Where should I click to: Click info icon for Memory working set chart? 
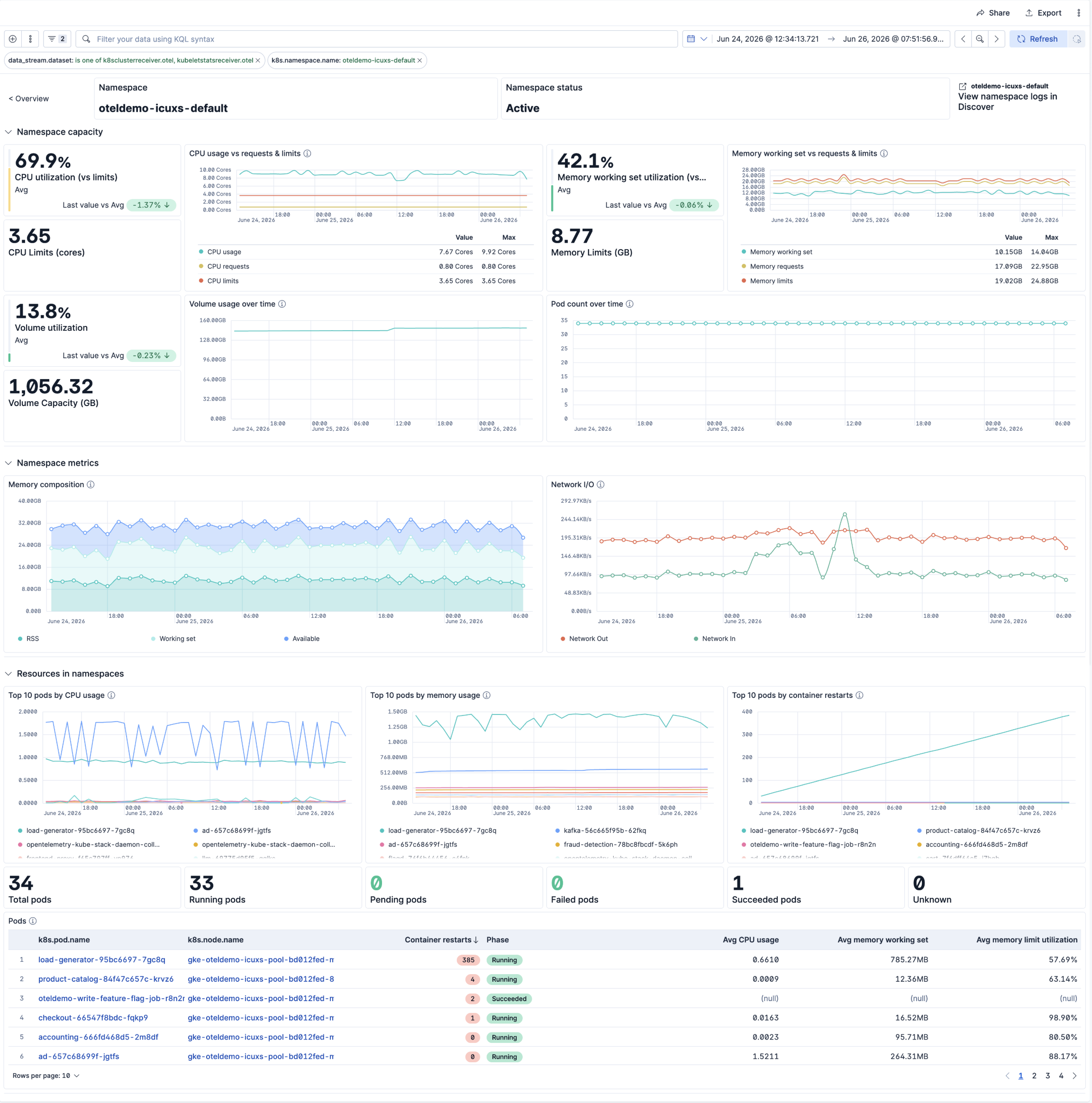[883, 154]
